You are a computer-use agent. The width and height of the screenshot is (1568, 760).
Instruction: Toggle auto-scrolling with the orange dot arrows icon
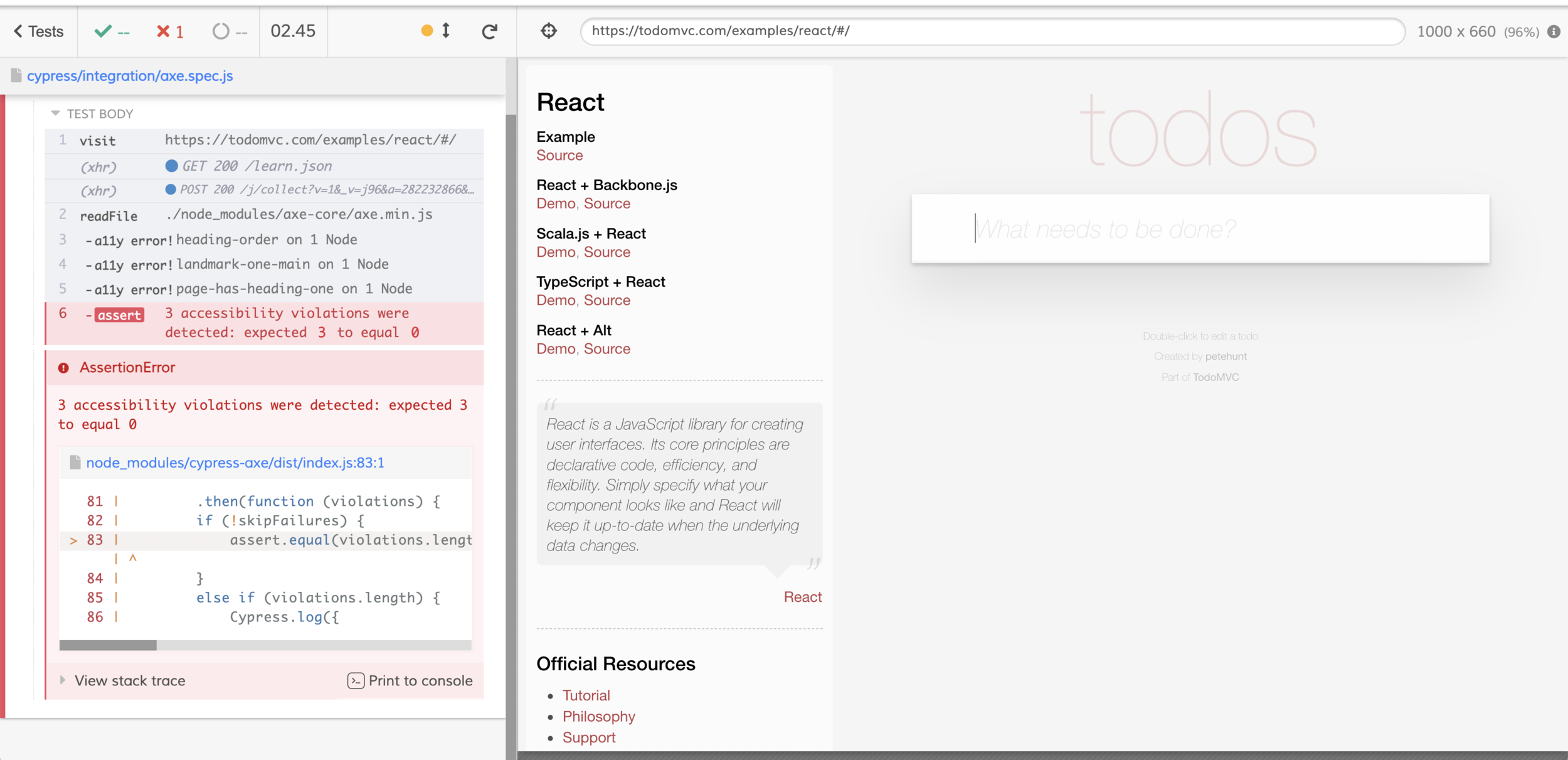coord(436,31)
